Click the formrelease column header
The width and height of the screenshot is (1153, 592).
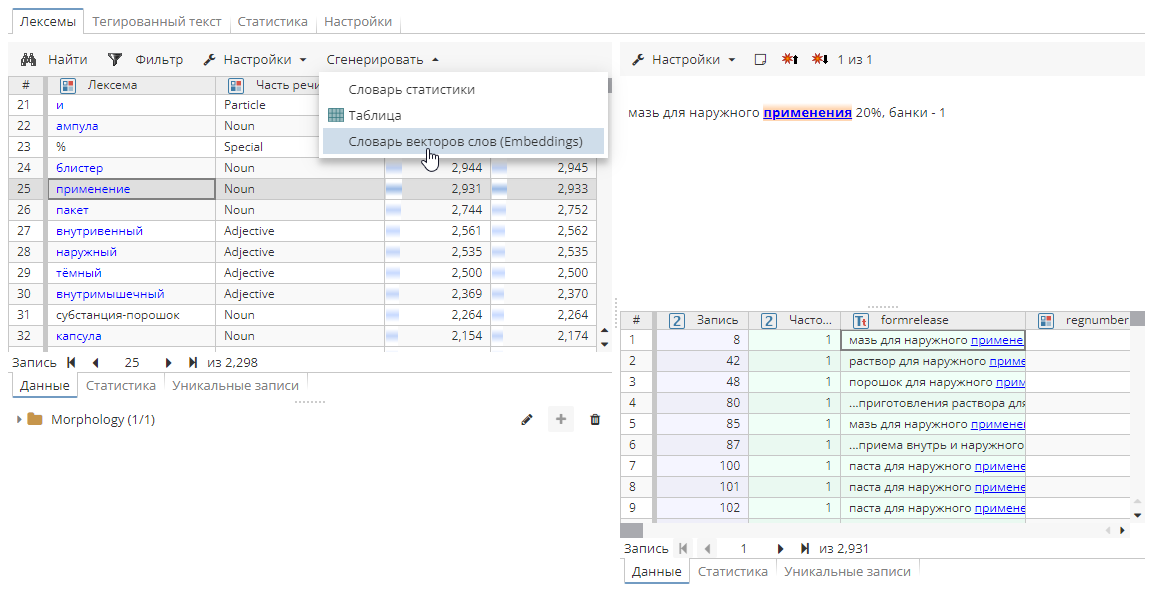933,321
